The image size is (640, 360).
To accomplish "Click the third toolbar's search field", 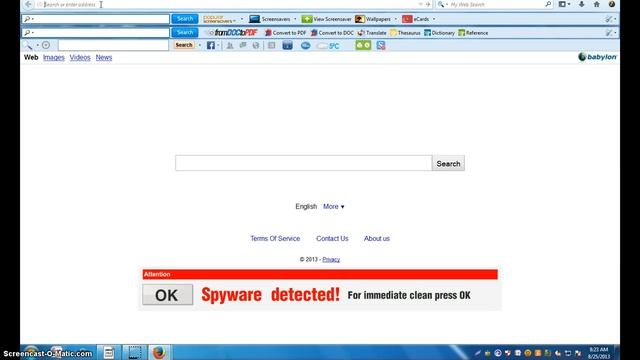I will (113, 45).
